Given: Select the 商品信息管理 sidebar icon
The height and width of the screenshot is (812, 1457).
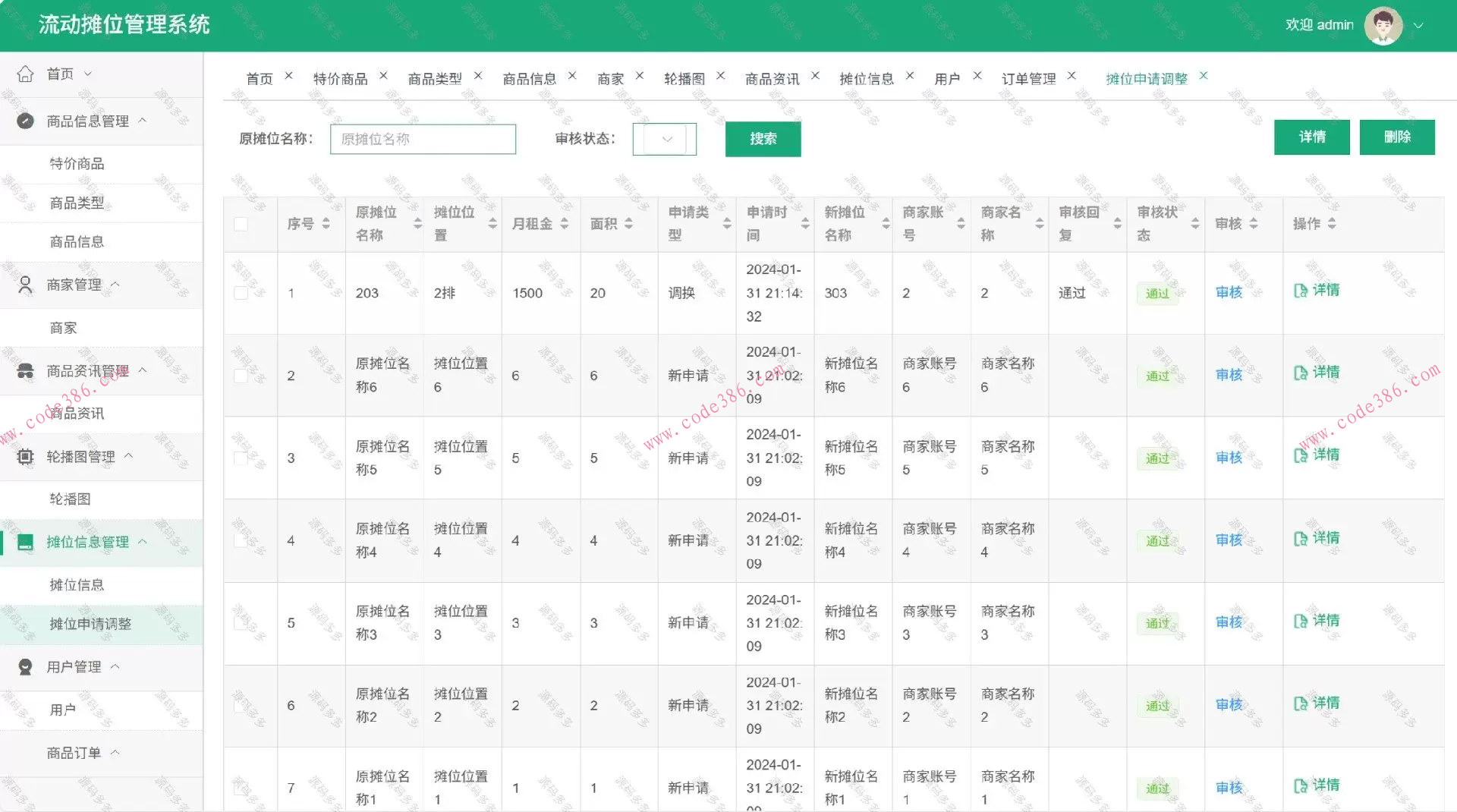Looking at the screenshot, I should coord(25,120).
